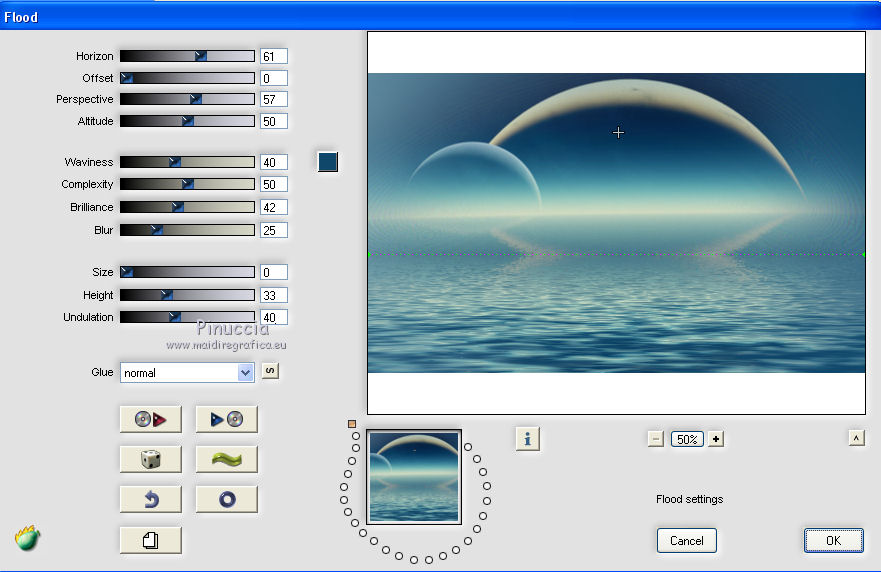Open the Glue mode dropdown
This screenshot has width=881, height=572.
pyautogui.click(x=187, y=373)
